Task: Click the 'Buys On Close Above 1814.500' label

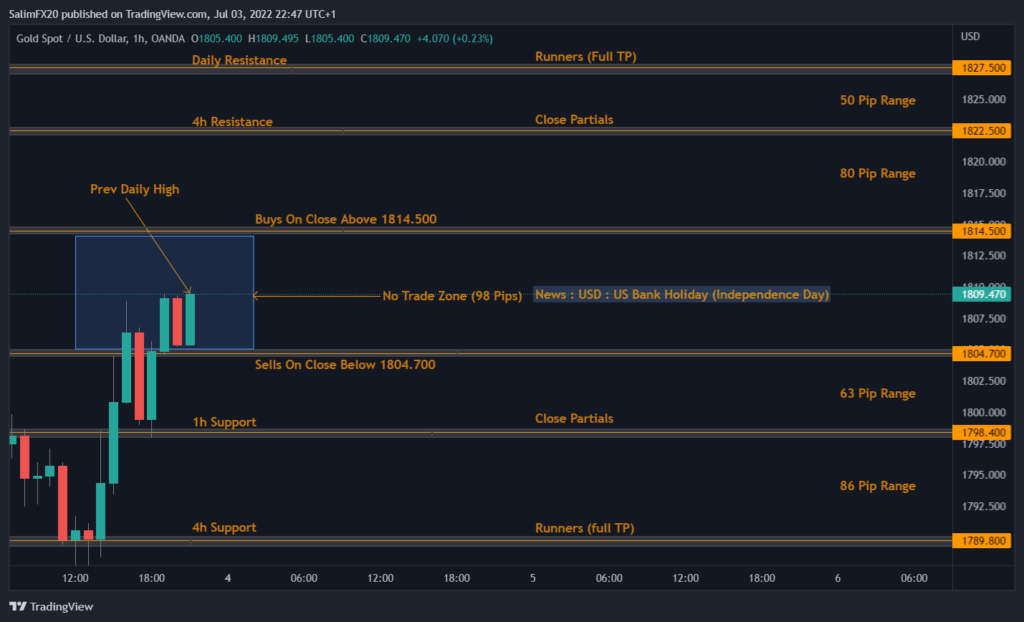Action: tap(345, 219)
